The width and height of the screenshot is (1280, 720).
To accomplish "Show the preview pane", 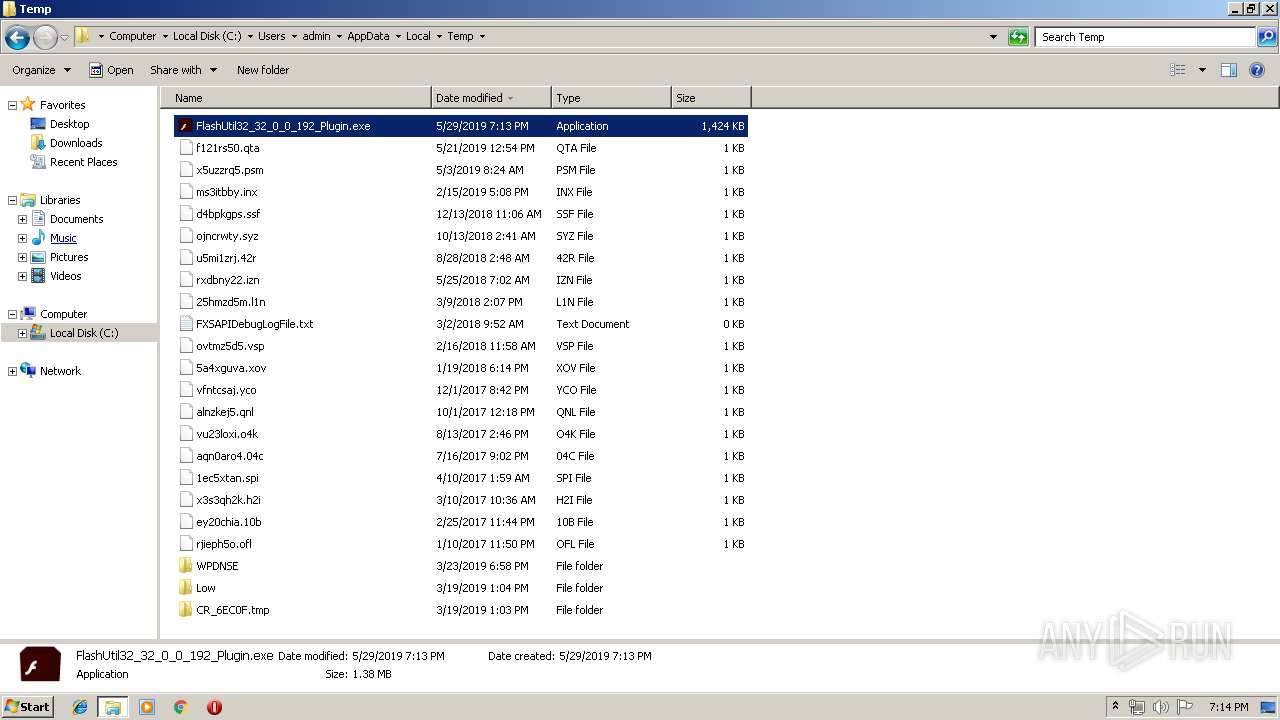I will coord(1229,70).
